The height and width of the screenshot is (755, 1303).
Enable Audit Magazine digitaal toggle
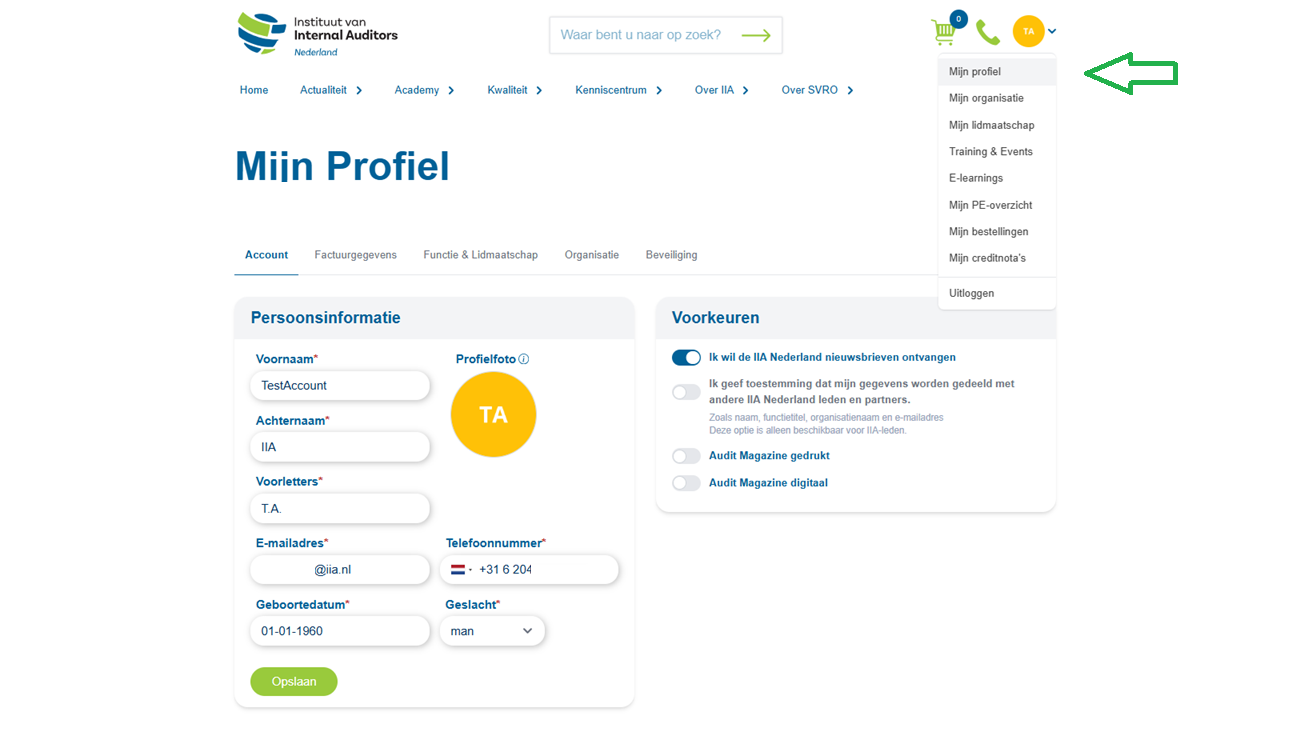686,483
